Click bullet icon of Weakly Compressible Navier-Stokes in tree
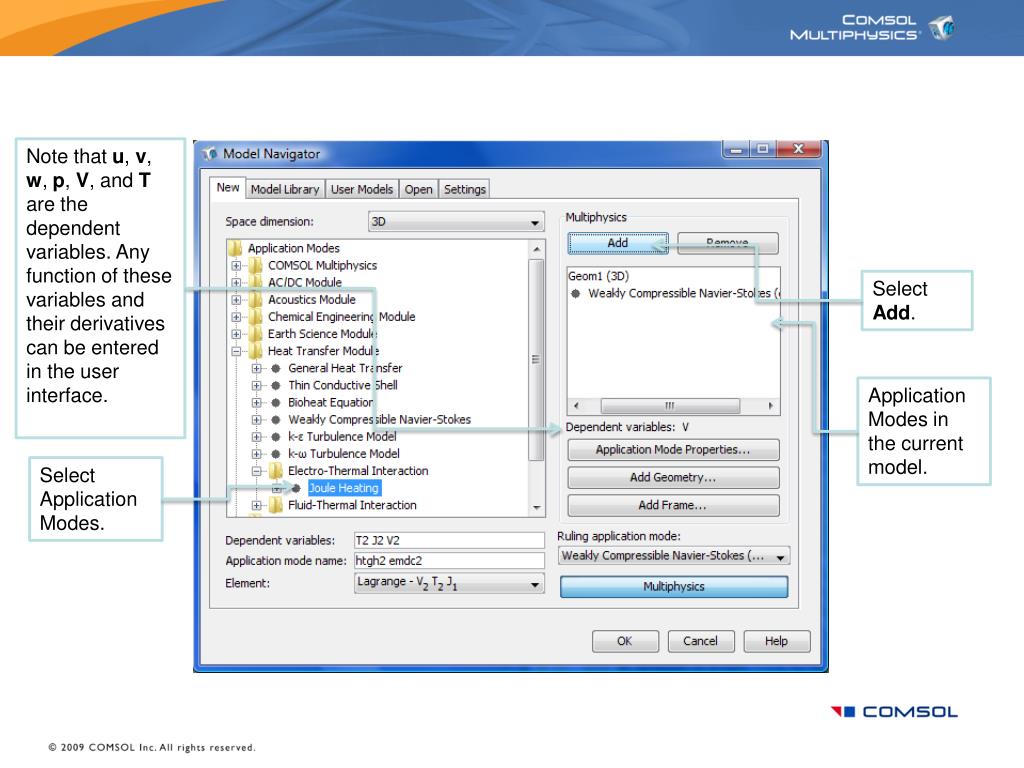The width and height of the screenshot is (1024, 768). [276, 419]
